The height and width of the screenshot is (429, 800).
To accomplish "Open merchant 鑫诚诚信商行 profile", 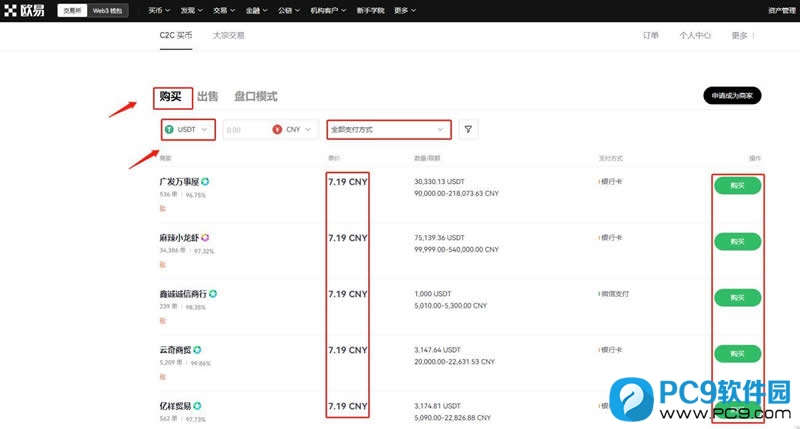I will pyautogui.click(x=183, y=294).
